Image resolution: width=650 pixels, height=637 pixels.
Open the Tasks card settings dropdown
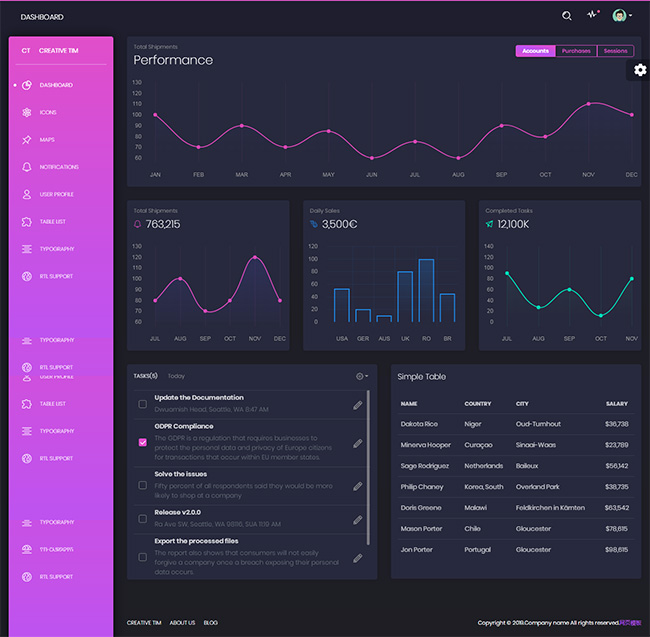(x=362, y=376)
